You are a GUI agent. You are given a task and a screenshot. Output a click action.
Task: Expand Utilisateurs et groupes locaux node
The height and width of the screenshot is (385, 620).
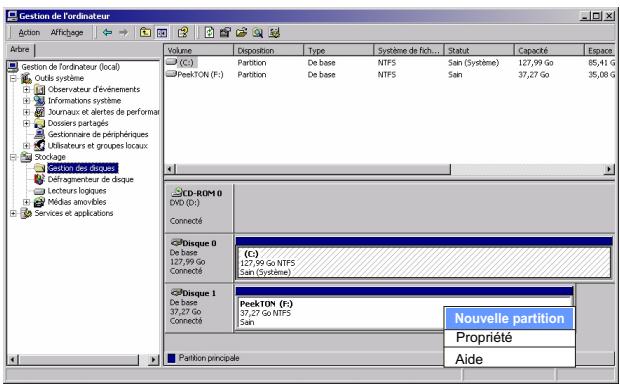click(26, 146)
